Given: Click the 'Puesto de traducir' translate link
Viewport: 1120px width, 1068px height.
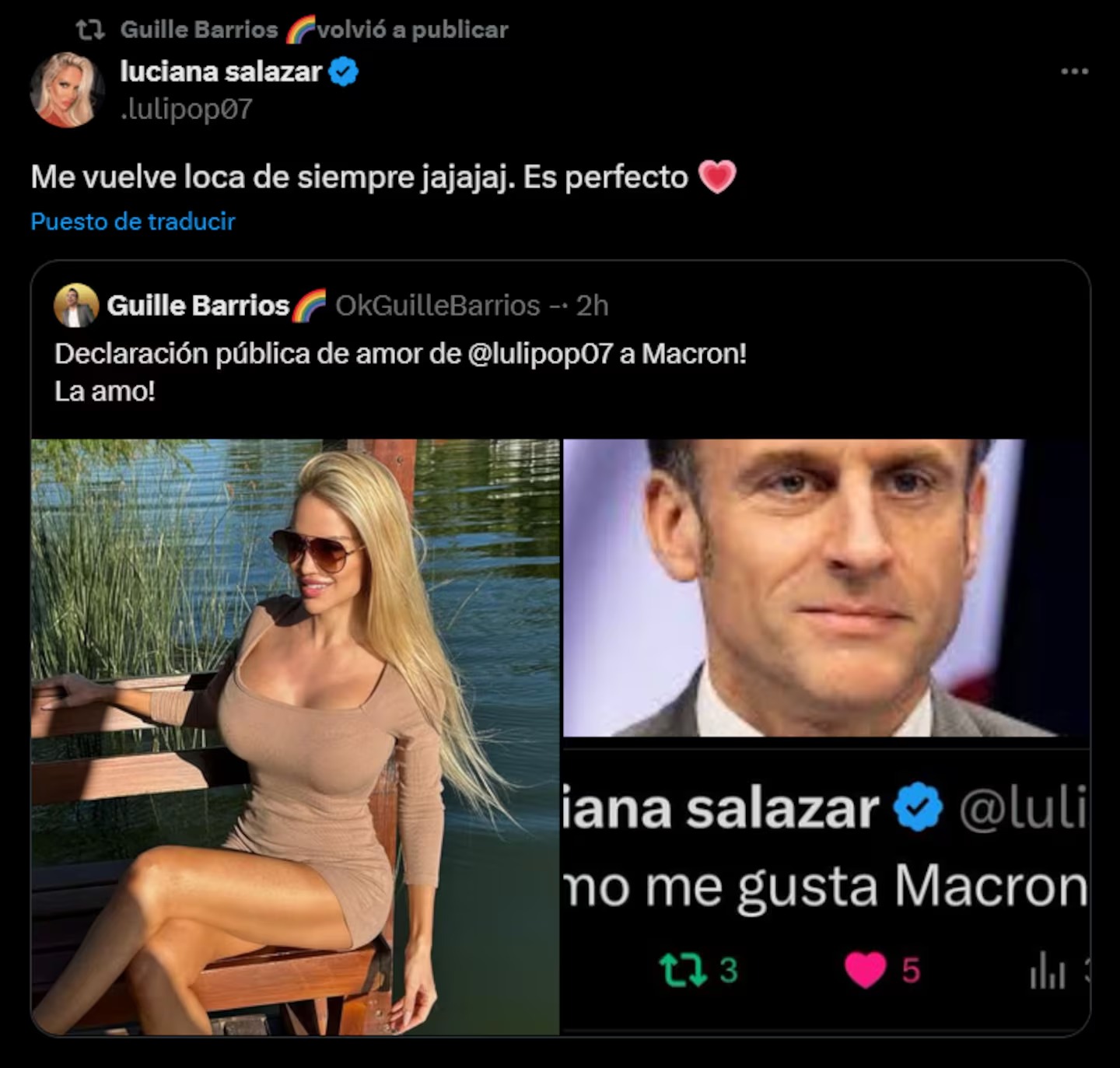Looking at the screenshot, I should tap(133, 222).
